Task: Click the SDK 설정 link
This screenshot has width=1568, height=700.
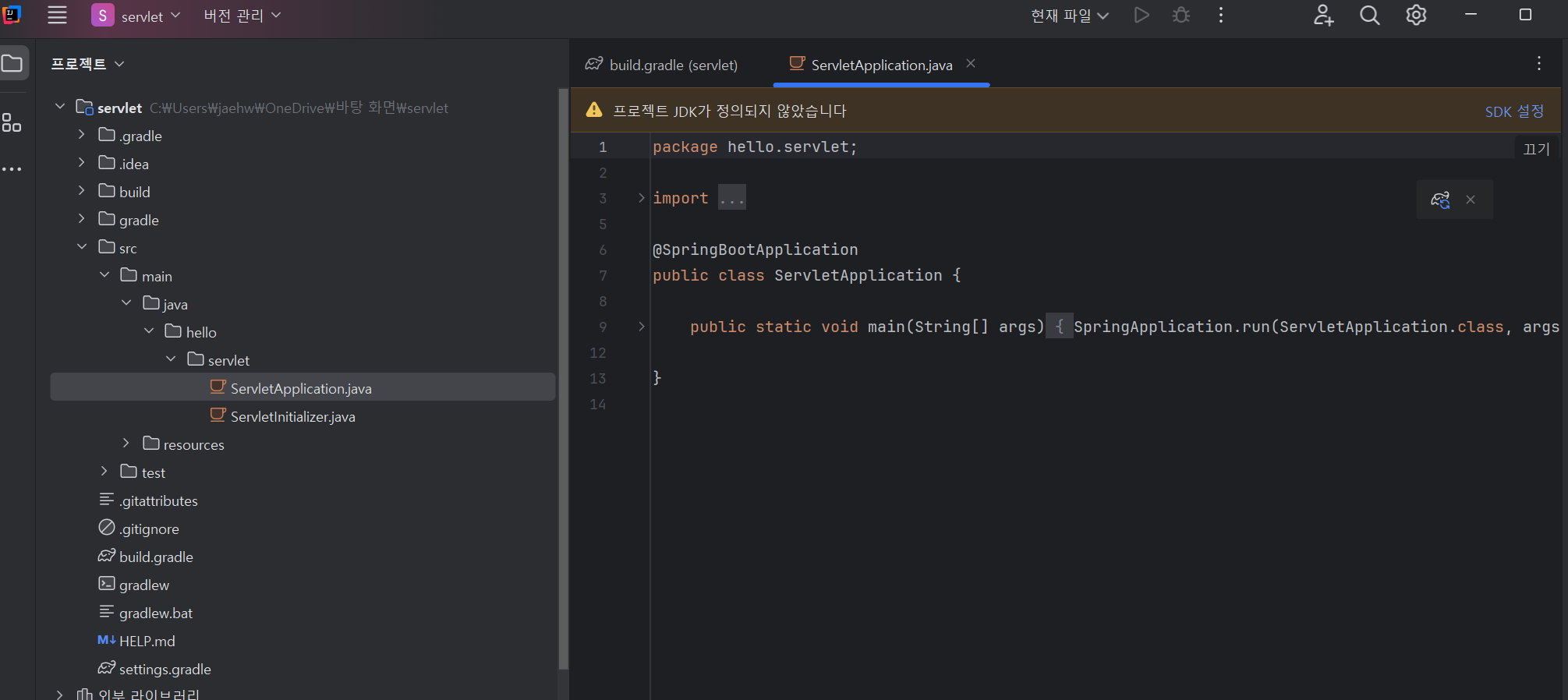Action: point(1514,111)
